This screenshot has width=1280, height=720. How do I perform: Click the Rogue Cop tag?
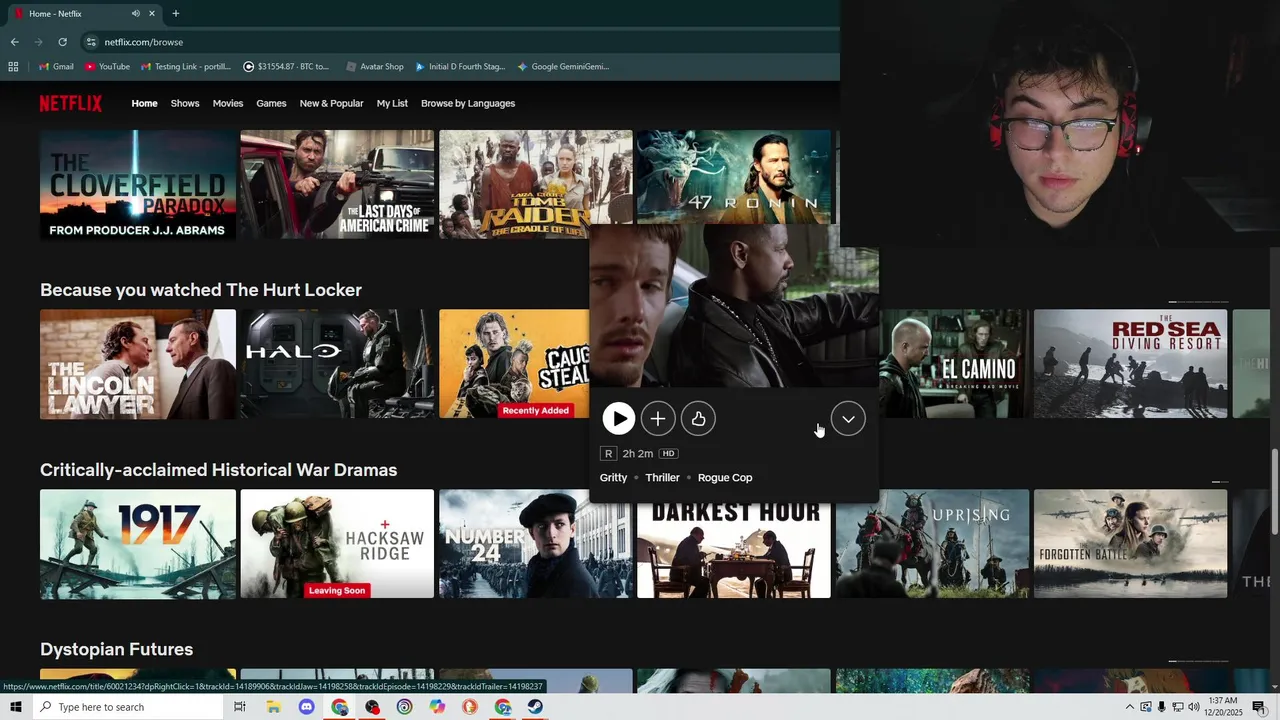tap(725, 478)
